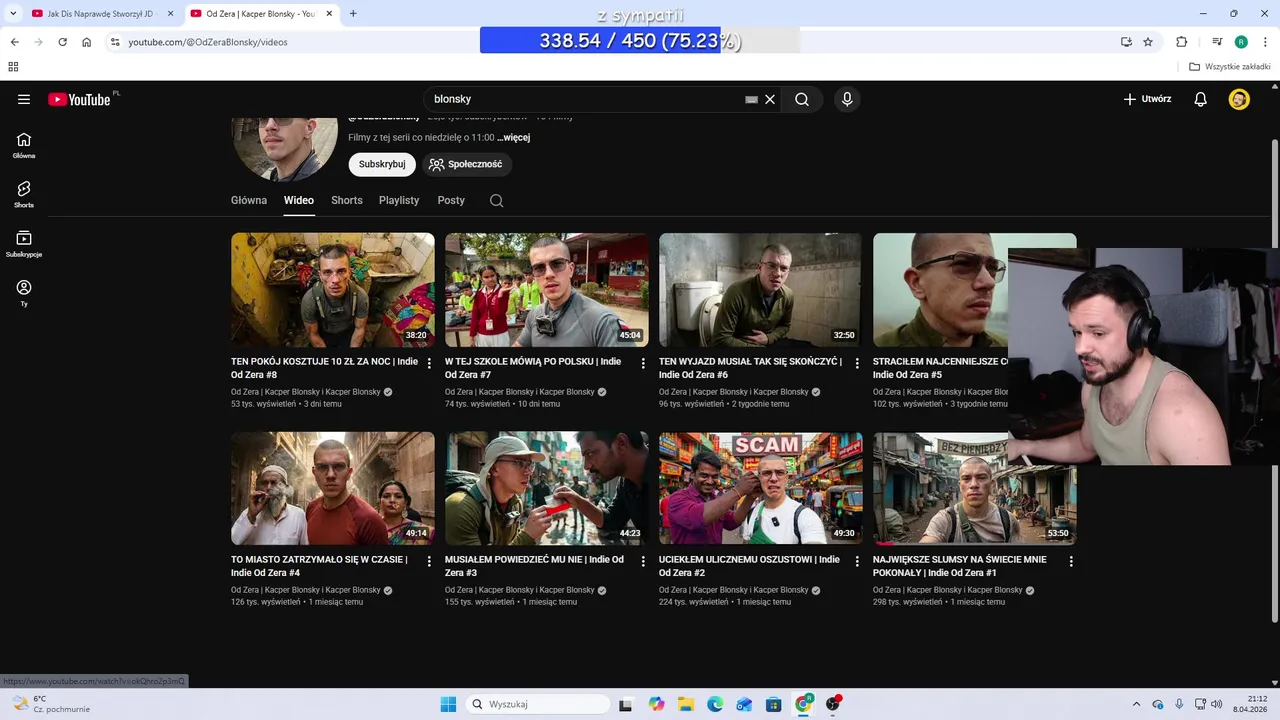Click the channel name under Indie Od Zera #4
1280x720 pixels.
(x=306, y=590)
